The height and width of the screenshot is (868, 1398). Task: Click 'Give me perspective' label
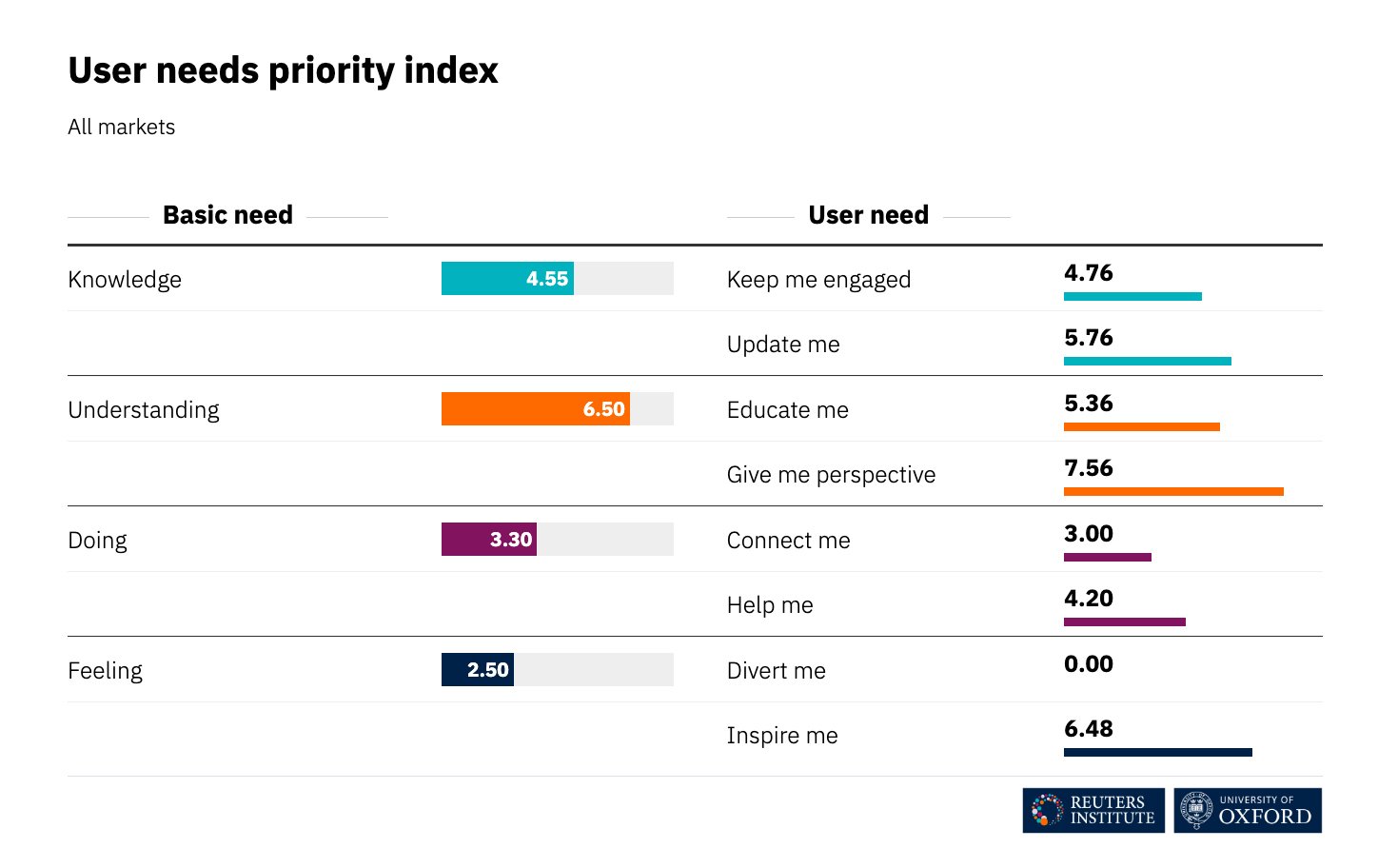point(831,475)
